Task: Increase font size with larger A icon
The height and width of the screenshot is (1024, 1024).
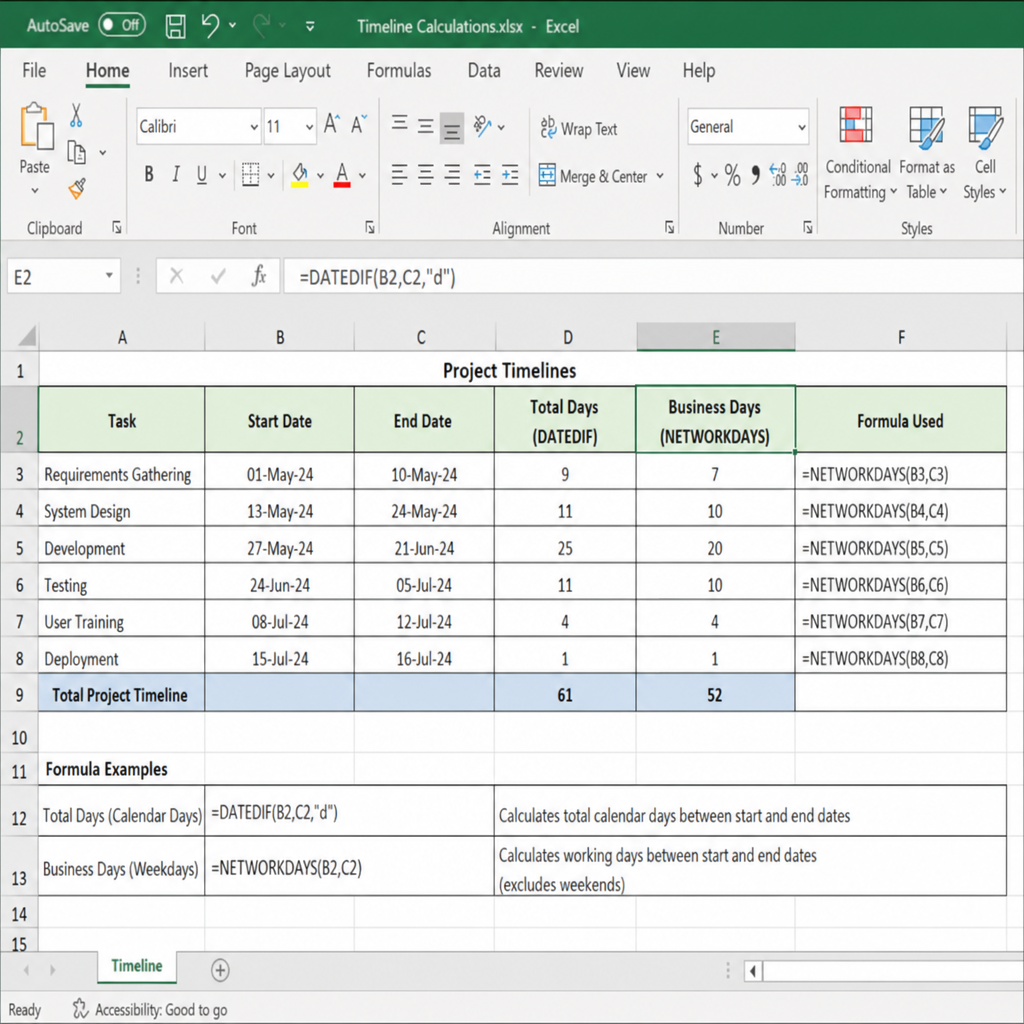Action: pos(332,125)
